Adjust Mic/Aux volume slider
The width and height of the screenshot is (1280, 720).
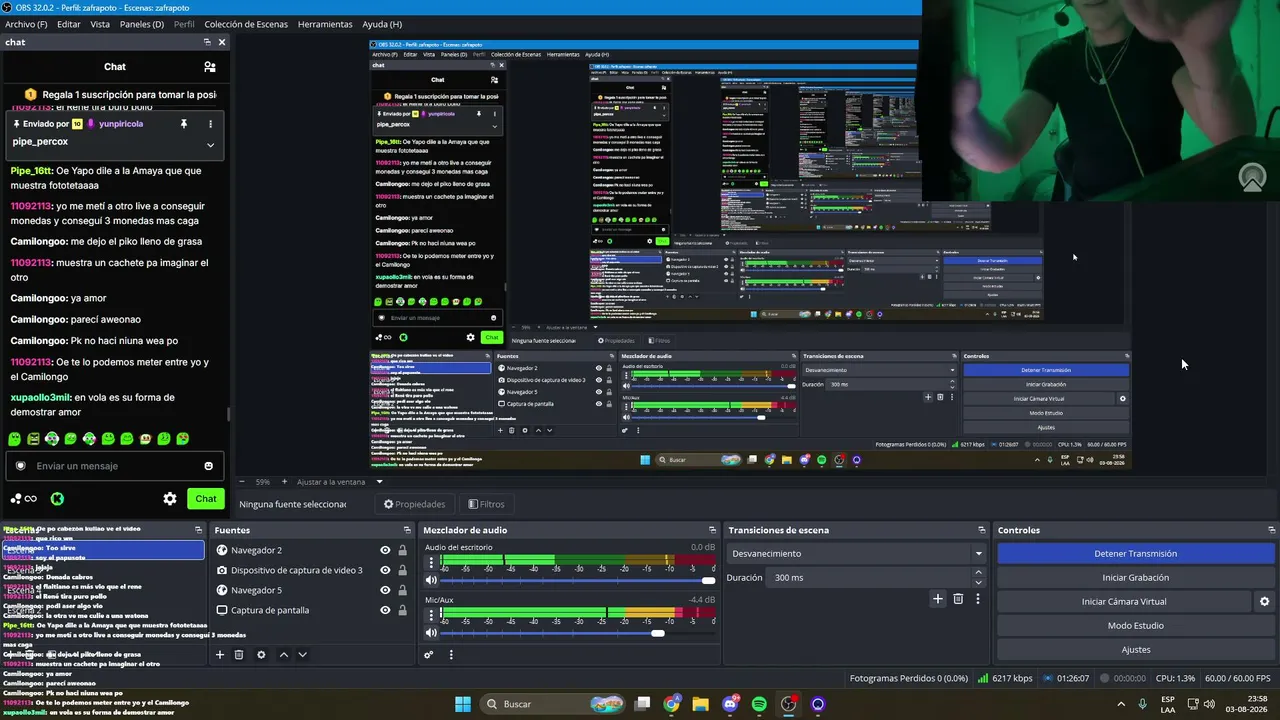(x=578, y=632)
